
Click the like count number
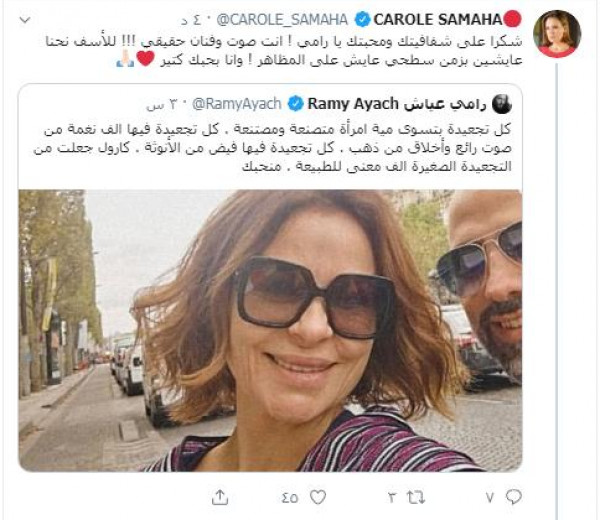290,498
